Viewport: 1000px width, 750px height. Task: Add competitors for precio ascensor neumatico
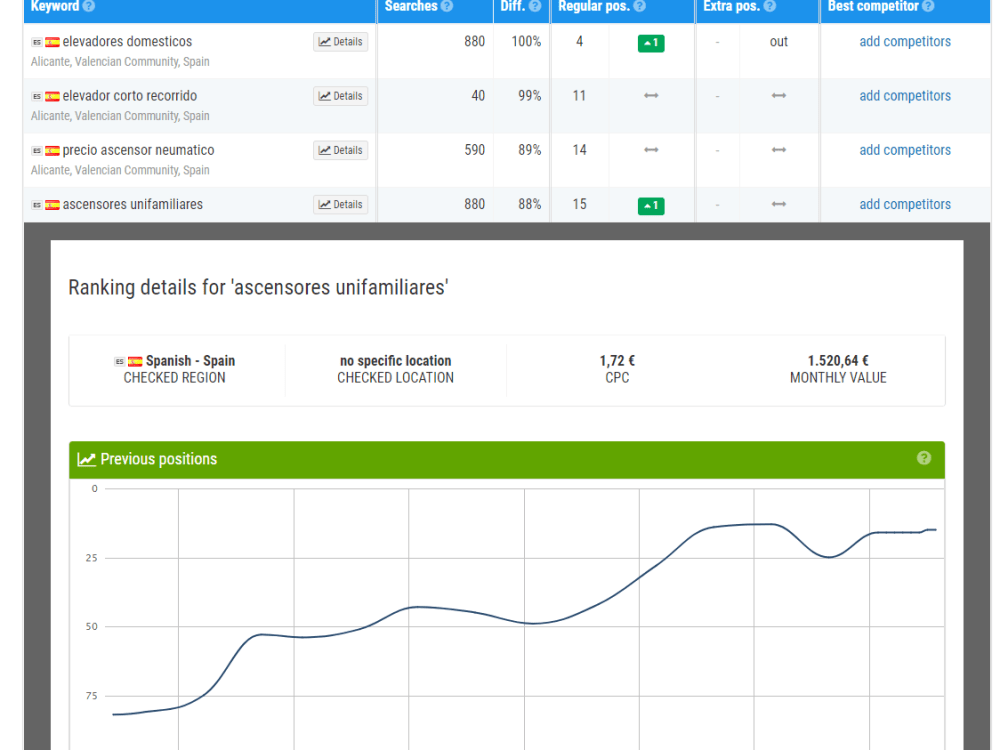coord(904,150)
